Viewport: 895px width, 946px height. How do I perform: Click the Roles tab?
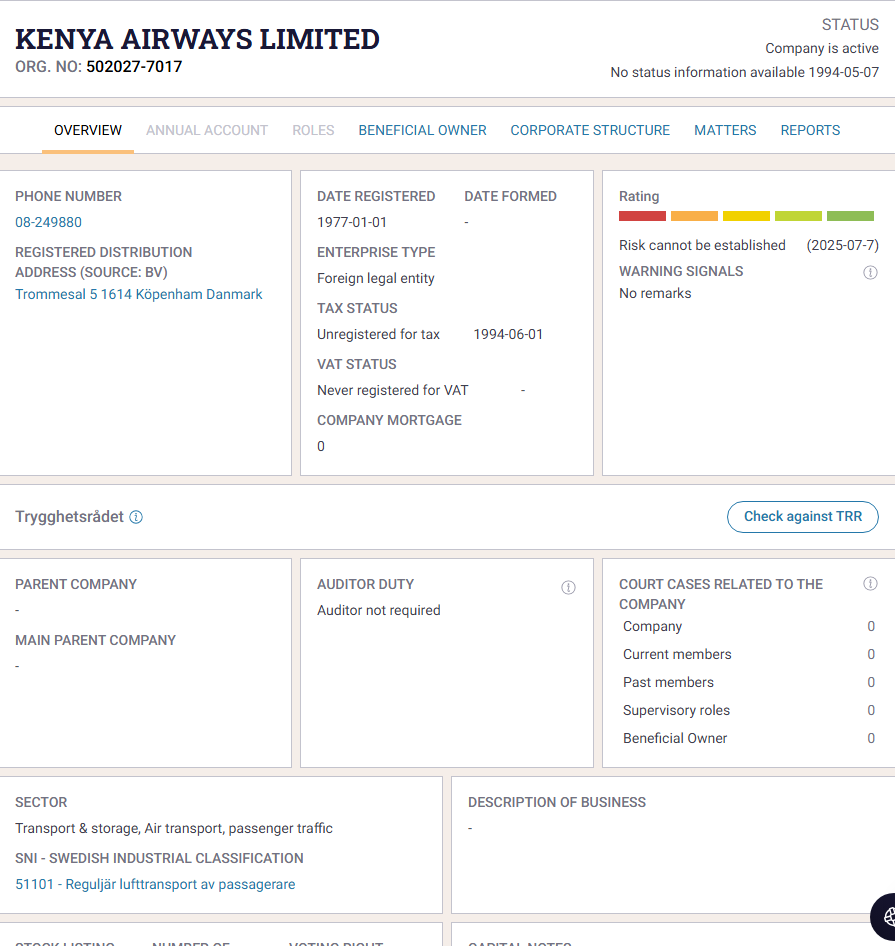click(x=313, y=130)
